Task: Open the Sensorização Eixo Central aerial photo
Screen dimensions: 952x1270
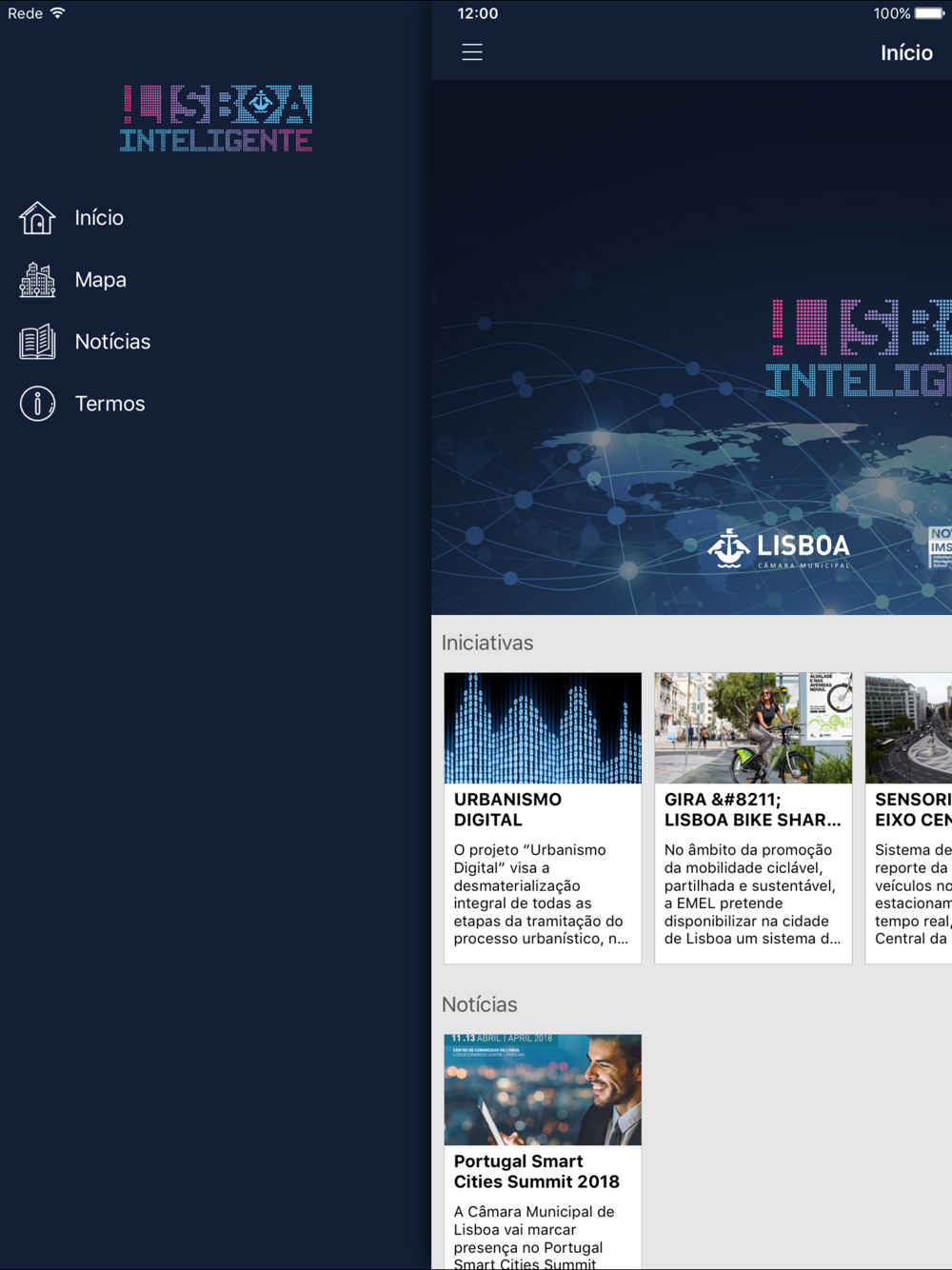Action: pos(908,728)
